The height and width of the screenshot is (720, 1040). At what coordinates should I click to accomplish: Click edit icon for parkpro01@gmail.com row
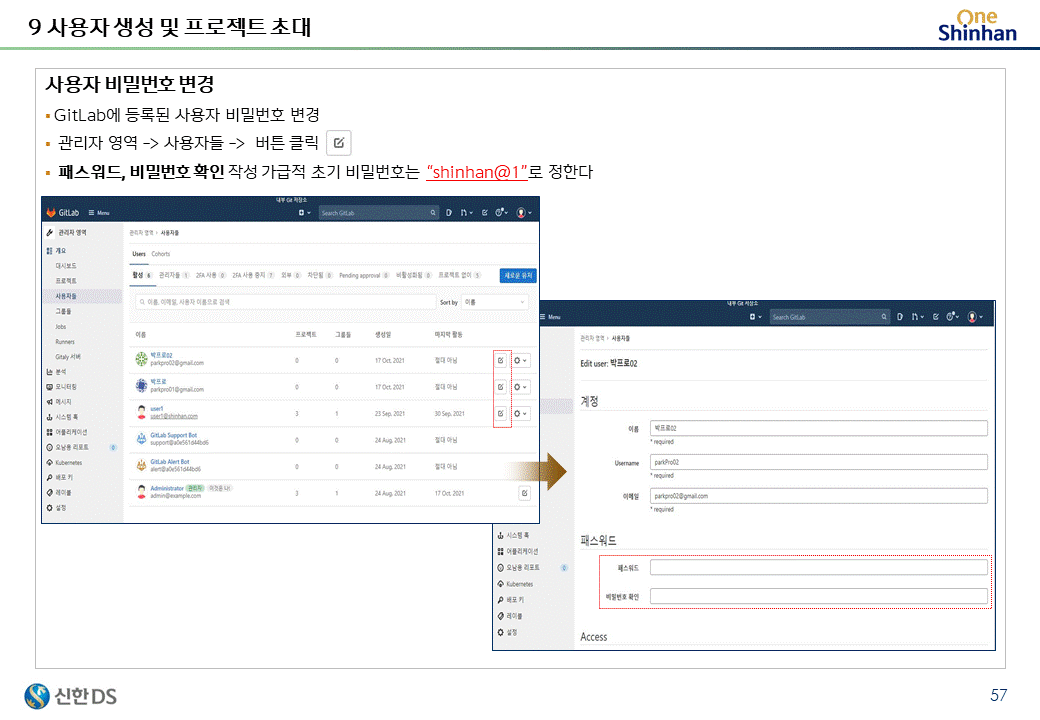point(501,387)
